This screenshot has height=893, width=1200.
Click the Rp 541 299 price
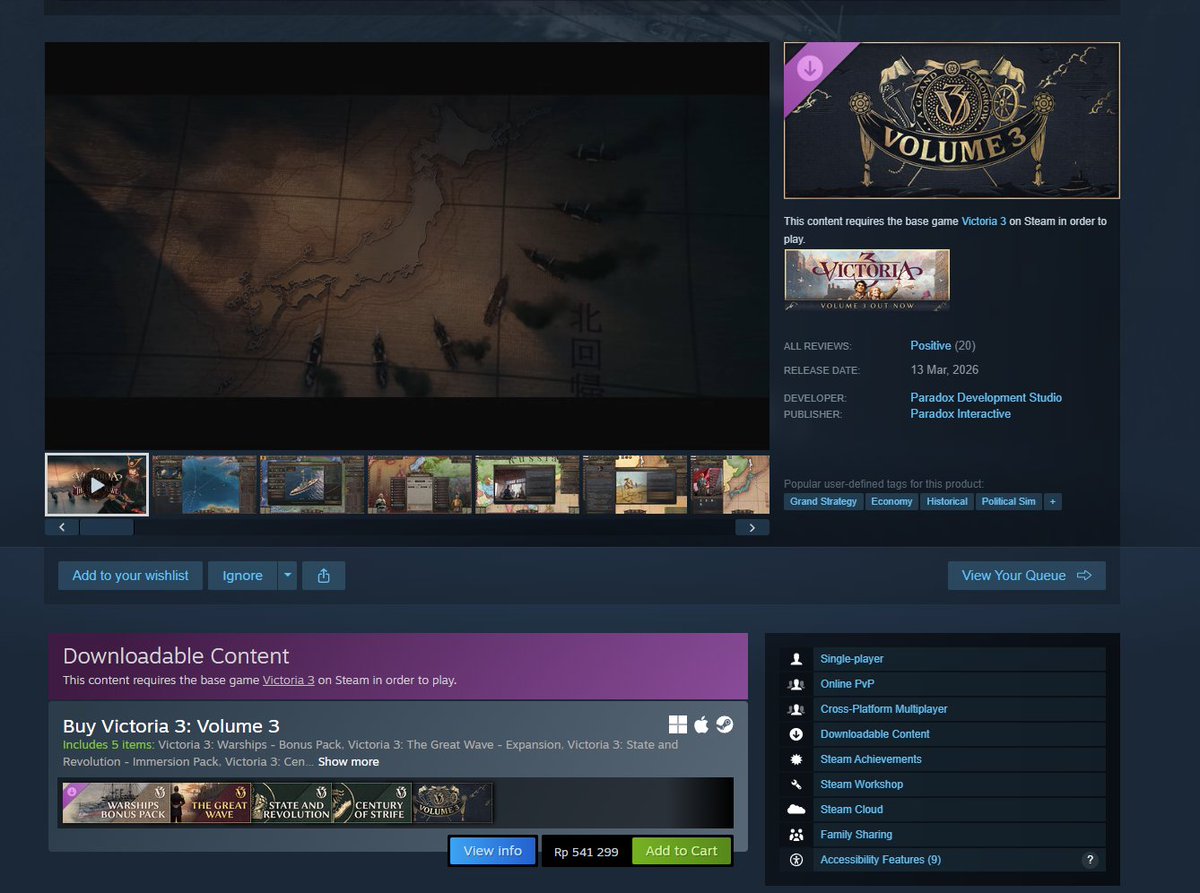pyautogui.click(x=586, y=852)
